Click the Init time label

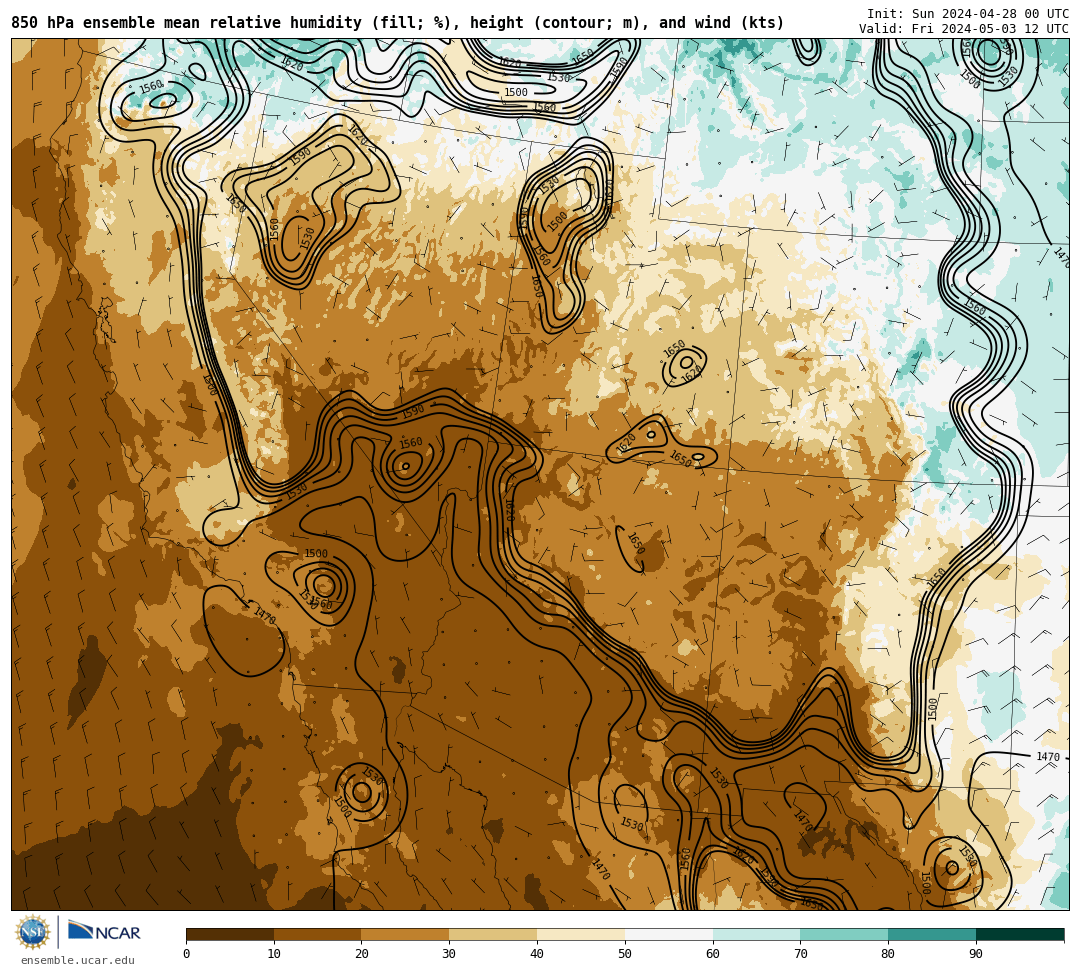(968, 14)
